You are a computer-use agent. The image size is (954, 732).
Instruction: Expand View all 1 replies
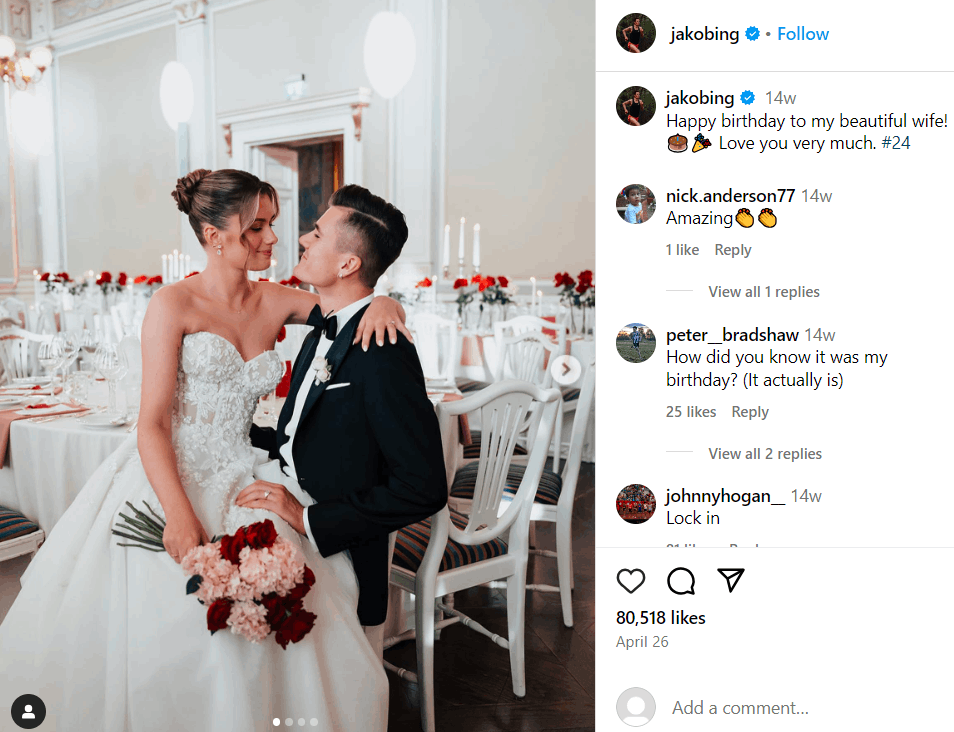[764, 292]
